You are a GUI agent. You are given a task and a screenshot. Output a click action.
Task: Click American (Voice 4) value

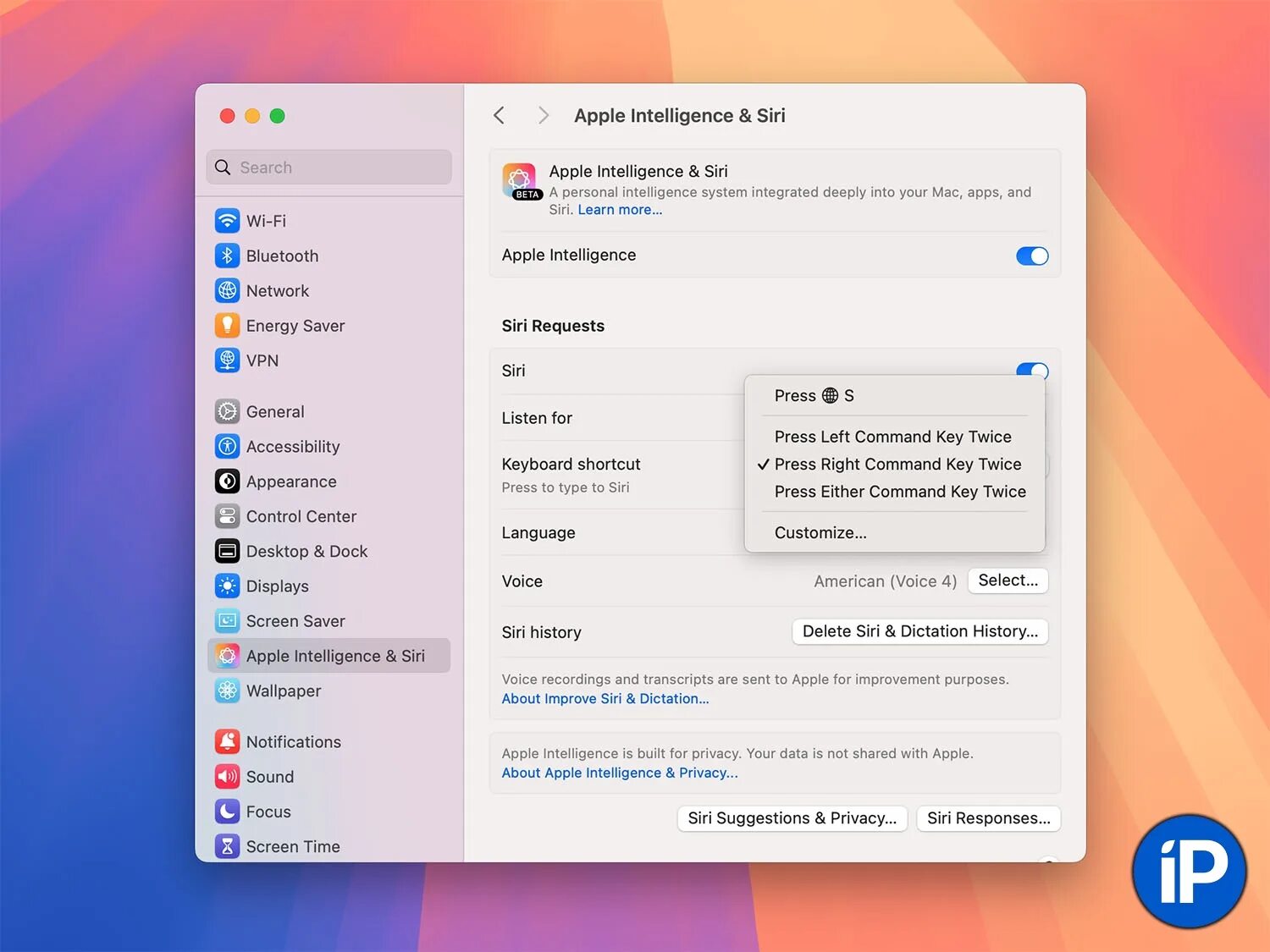885,581
